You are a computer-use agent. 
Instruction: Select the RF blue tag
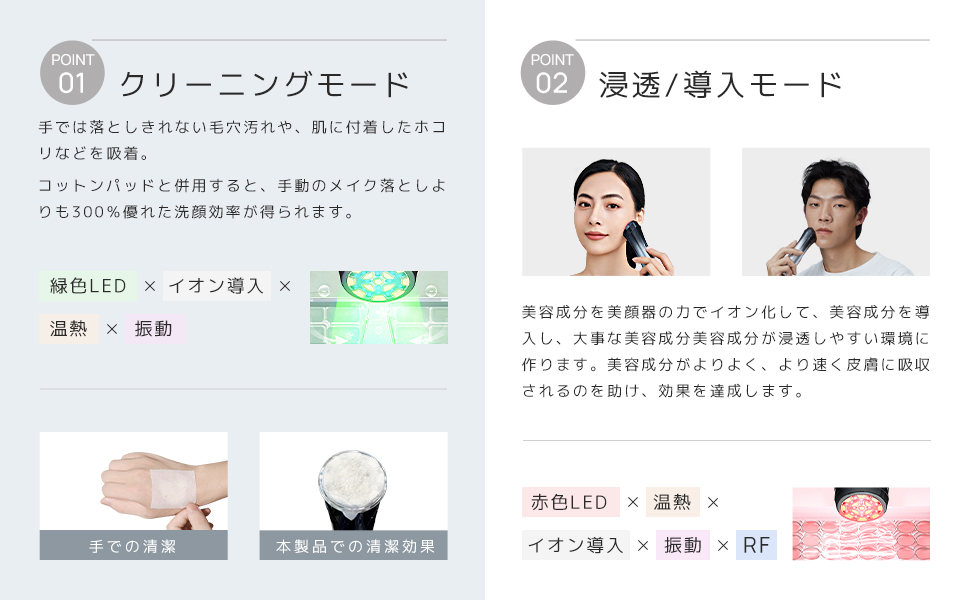click(x=756, y=545)
